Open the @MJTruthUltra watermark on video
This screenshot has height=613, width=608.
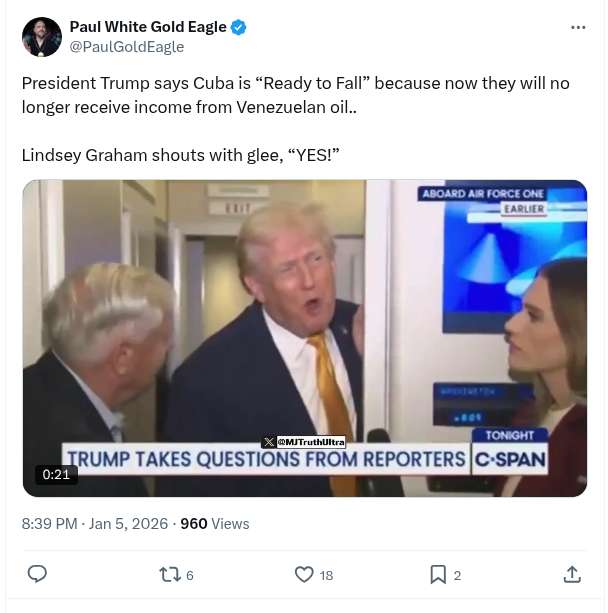(304, 442)
